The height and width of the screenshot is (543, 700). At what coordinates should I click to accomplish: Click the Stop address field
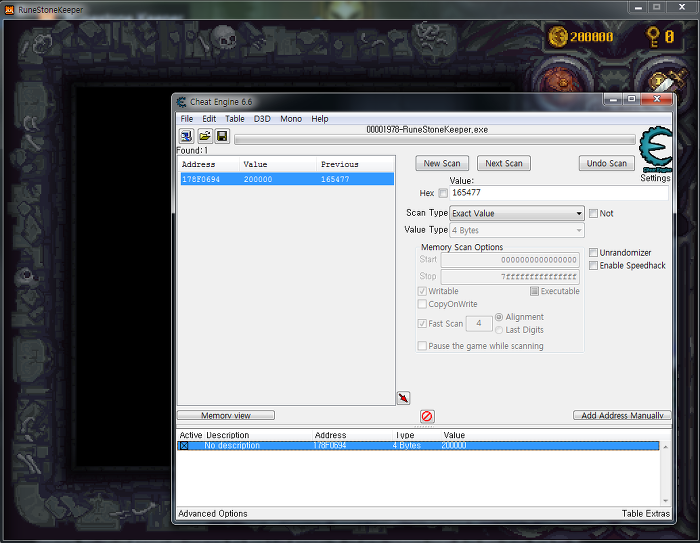tap(510, 277)
